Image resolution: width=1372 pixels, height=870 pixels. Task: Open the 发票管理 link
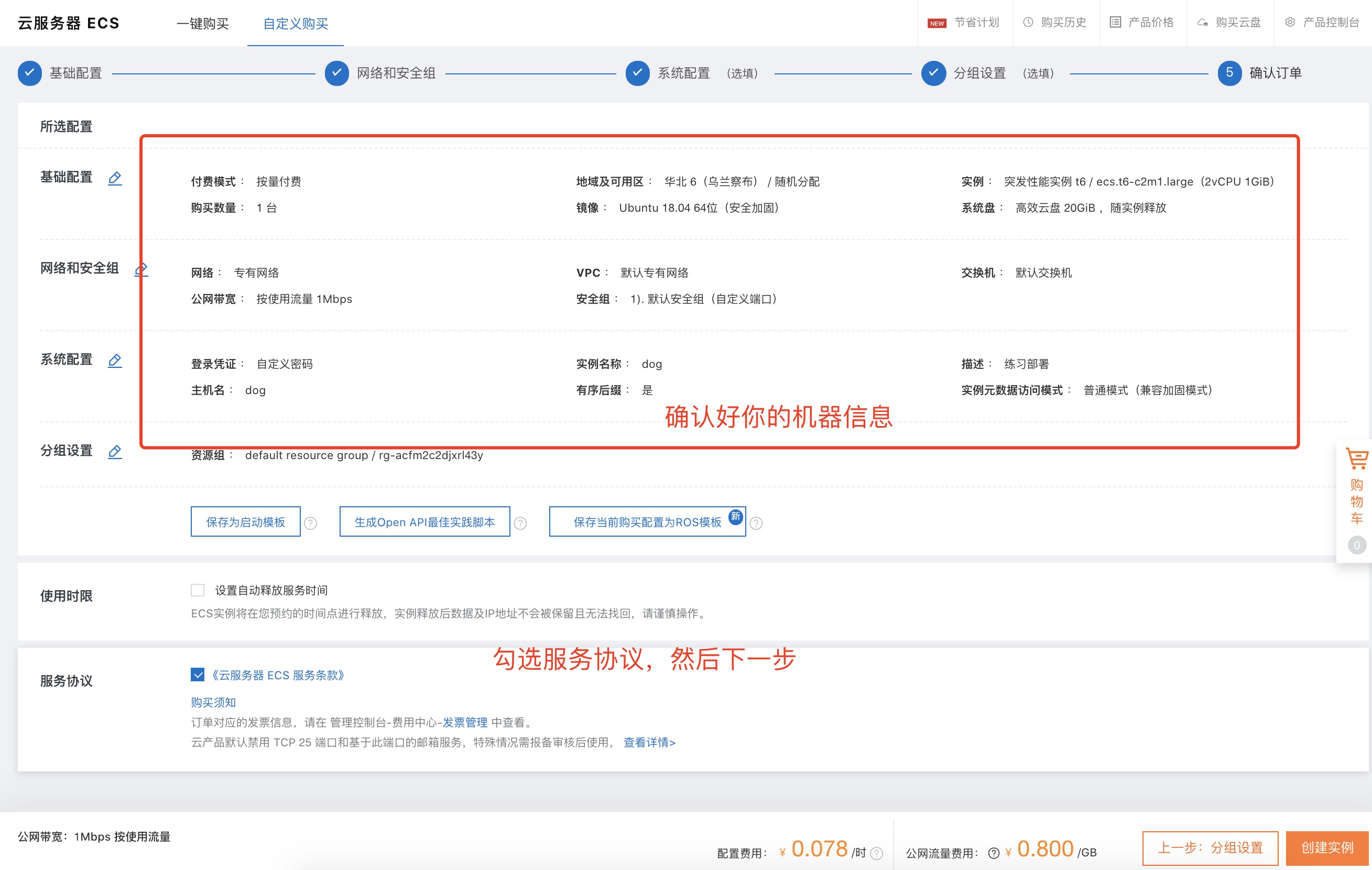click(x=465, y=722)
